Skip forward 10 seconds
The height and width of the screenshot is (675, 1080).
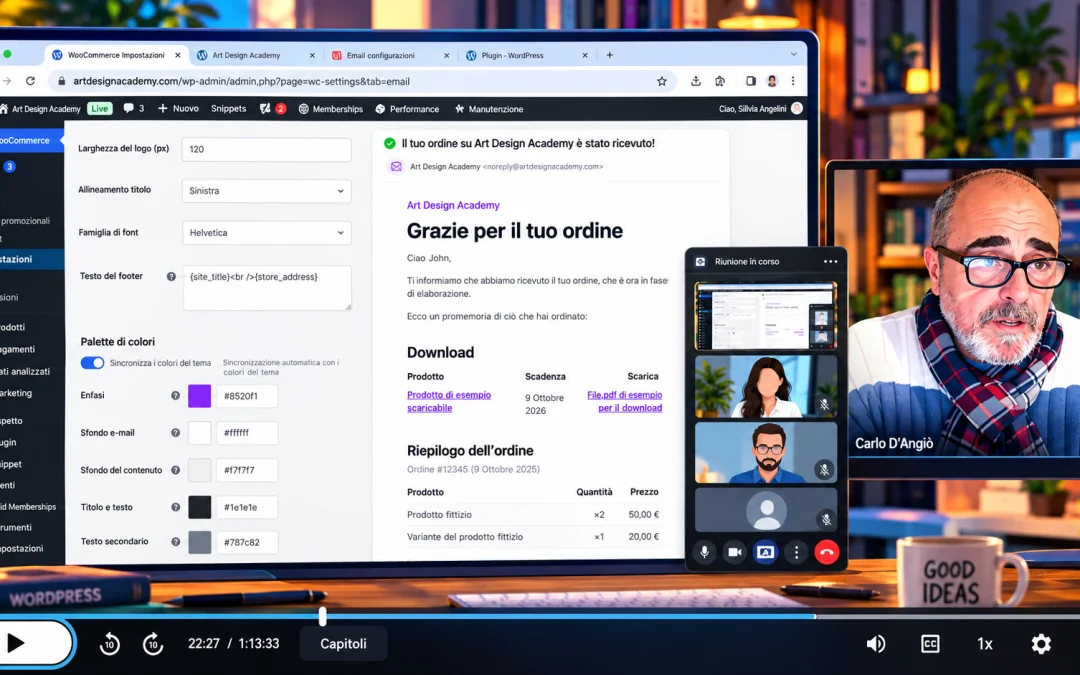pos(153,644)
